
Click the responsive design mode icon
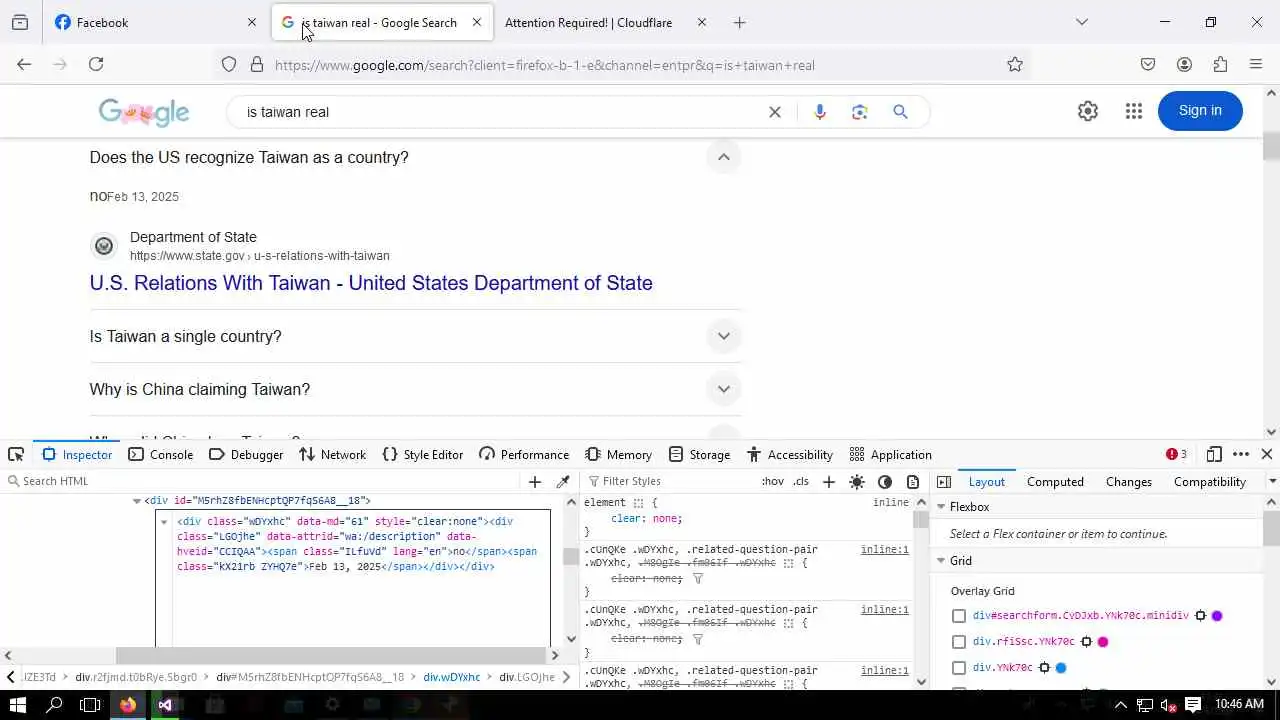coord(1214,454)
